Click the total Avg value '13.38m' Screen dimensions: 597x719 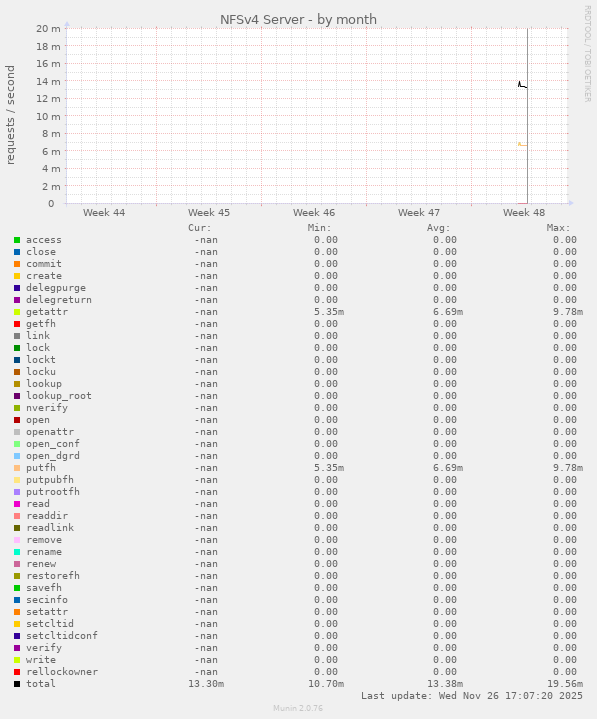pyautogui.click(x=445, y=684)
